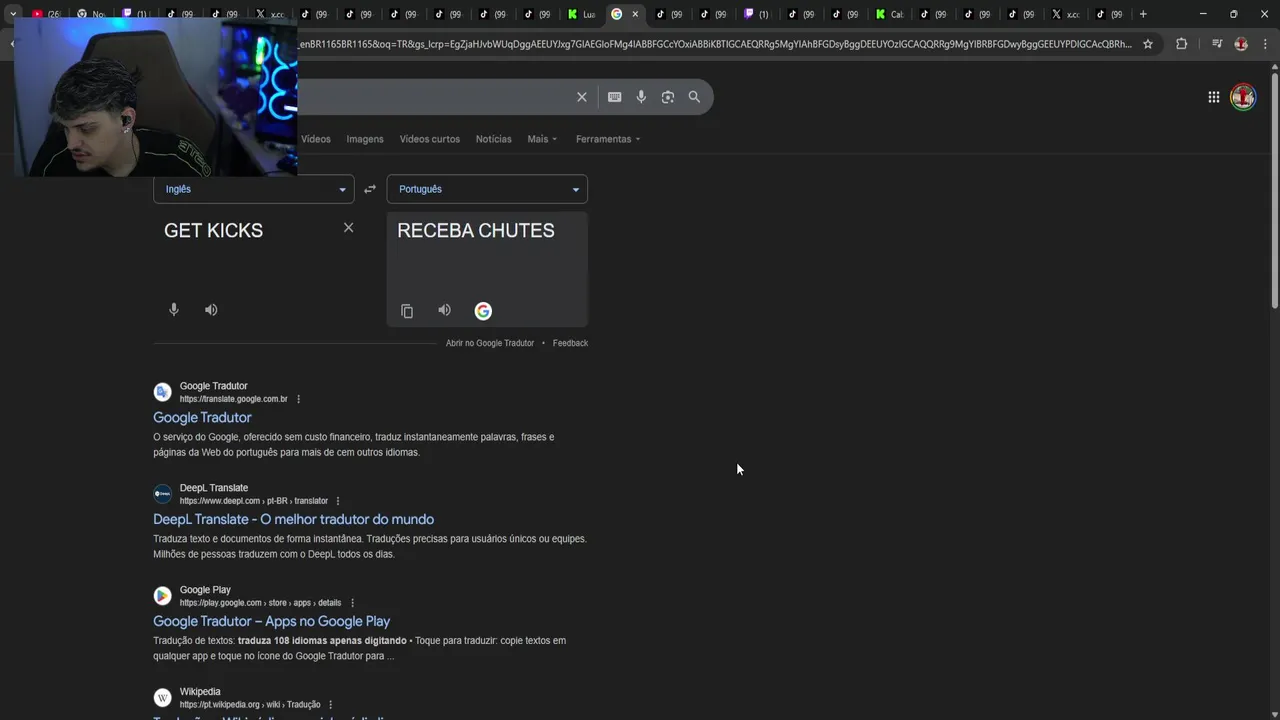Open the Chrome three-dot menu
Screen dimensions: 1280x720
coord(1265,44)
